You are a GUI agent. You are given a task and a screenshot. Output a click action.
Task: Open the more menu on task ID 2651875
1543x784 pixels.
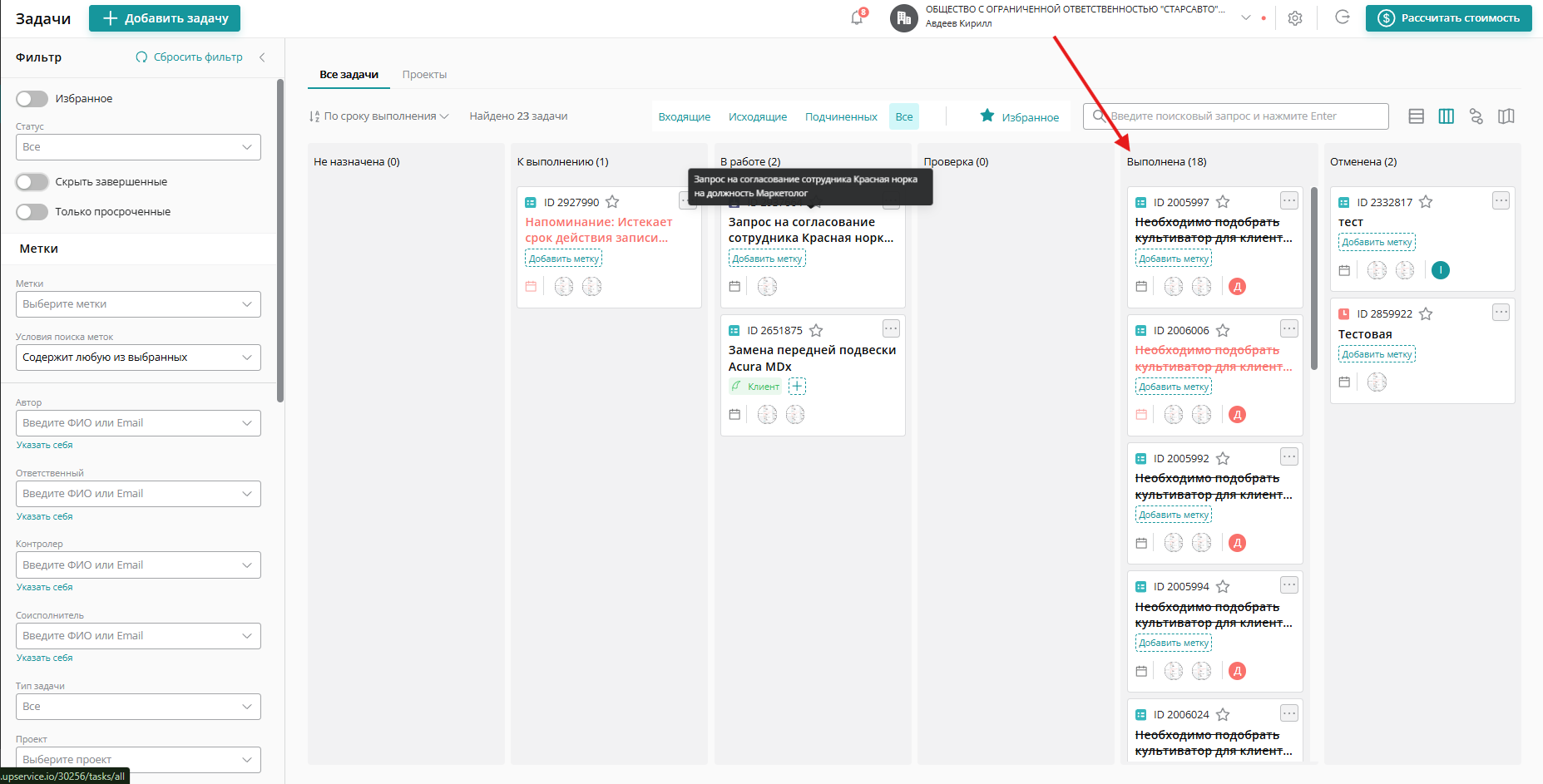click(891, 328)
